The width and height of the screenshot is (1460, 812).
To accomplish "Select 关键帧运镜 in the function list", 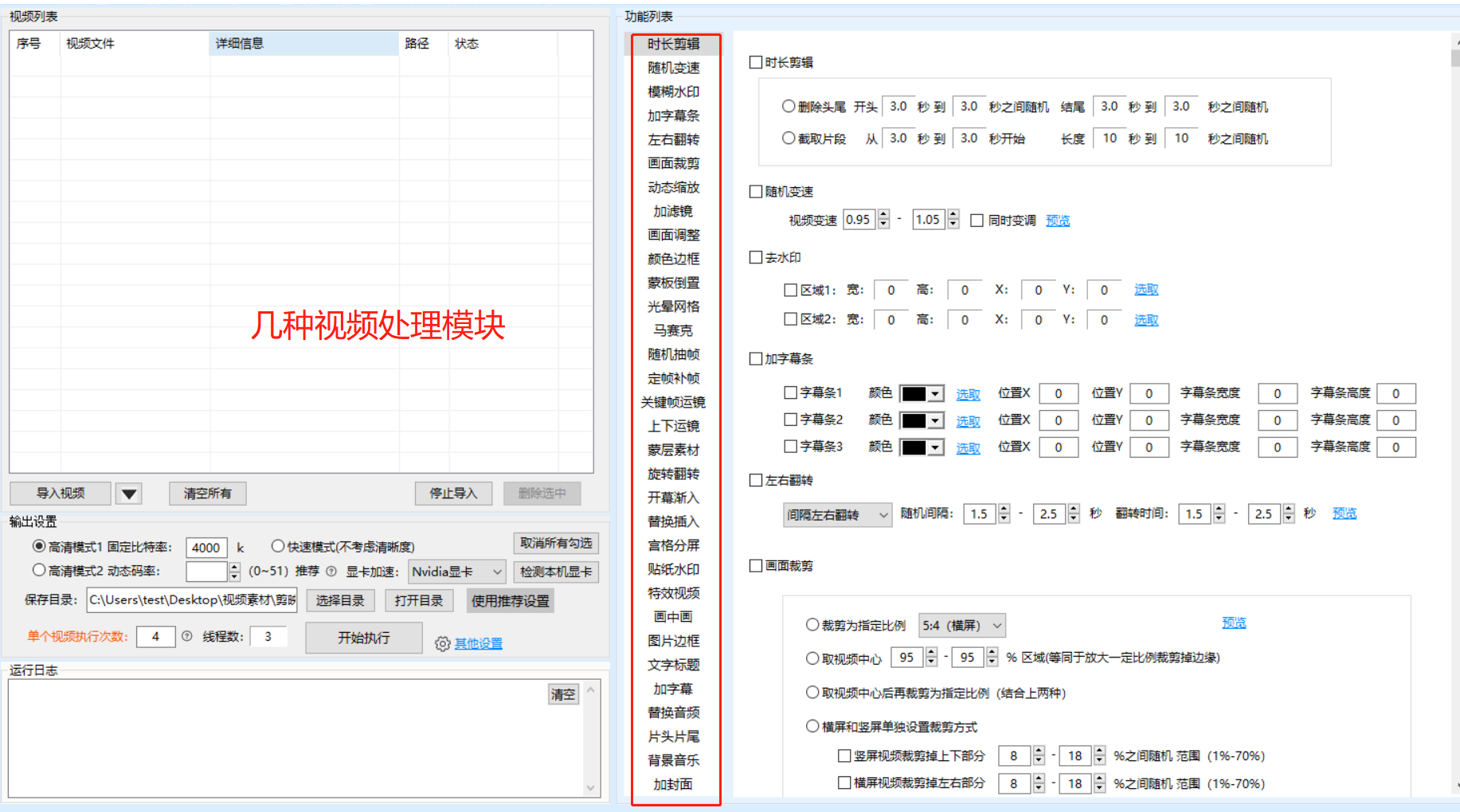I will [674, 402].
